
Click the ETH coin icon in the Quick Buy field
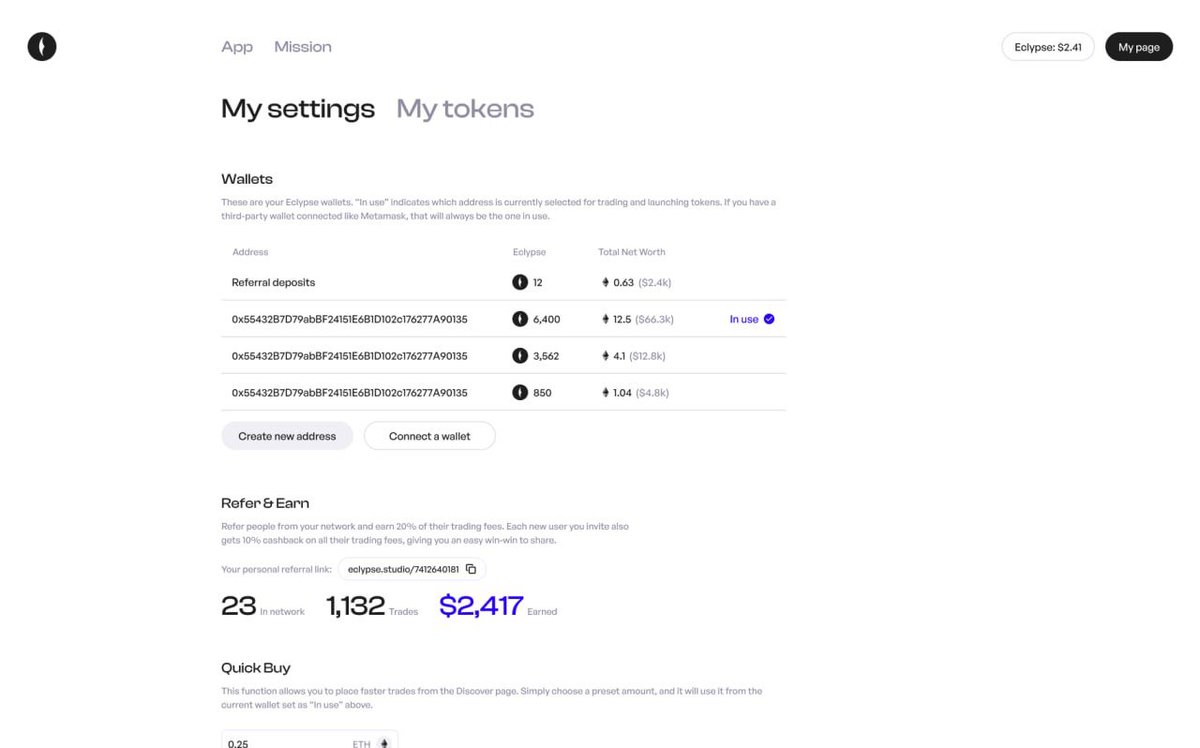[x=385, y=742]
